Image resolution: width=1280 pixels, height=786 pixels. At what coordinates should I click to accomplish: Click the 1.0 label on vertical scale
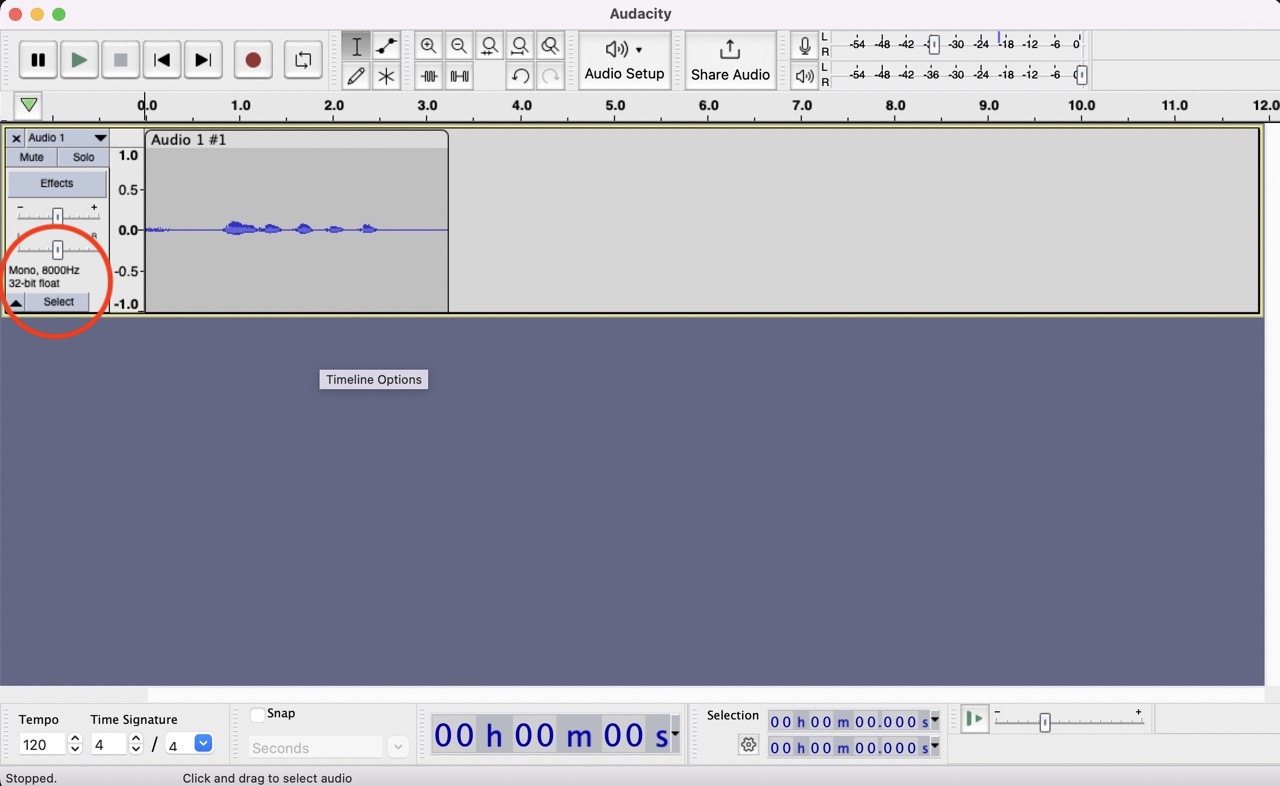pyautogui.click(x=128, y=155)
